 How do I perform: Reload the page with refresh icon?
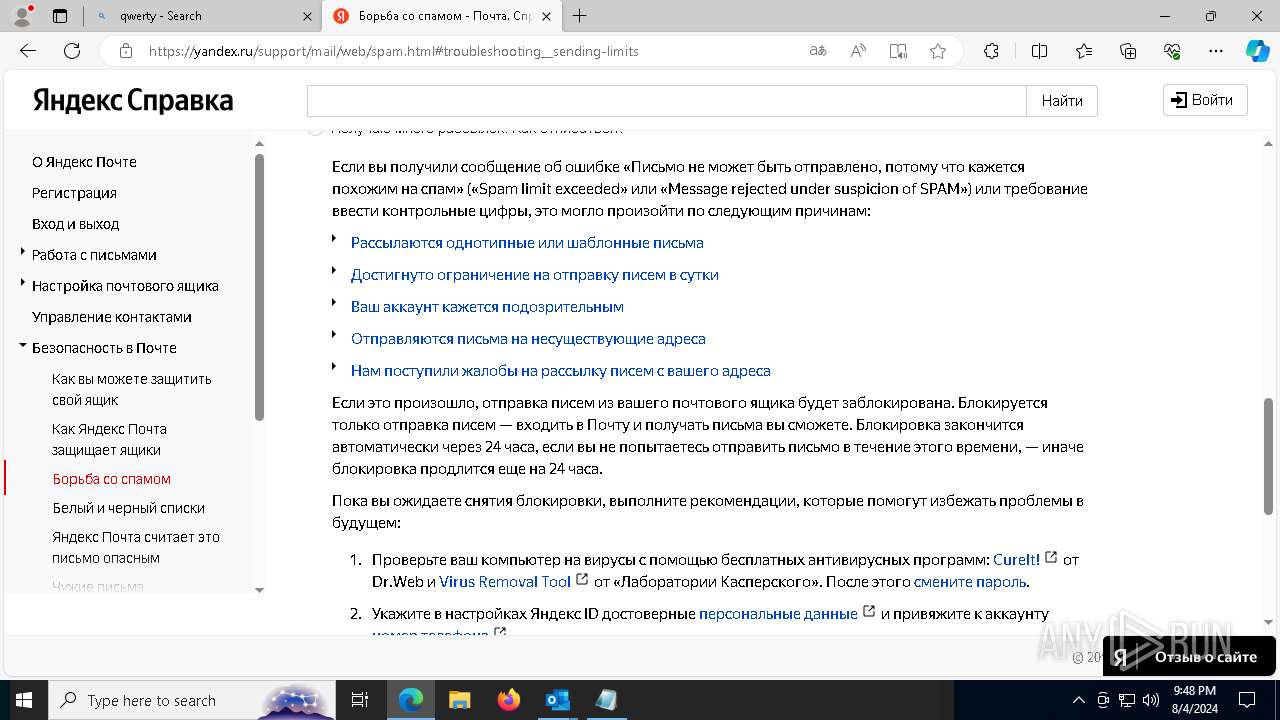tap(72, 51)
